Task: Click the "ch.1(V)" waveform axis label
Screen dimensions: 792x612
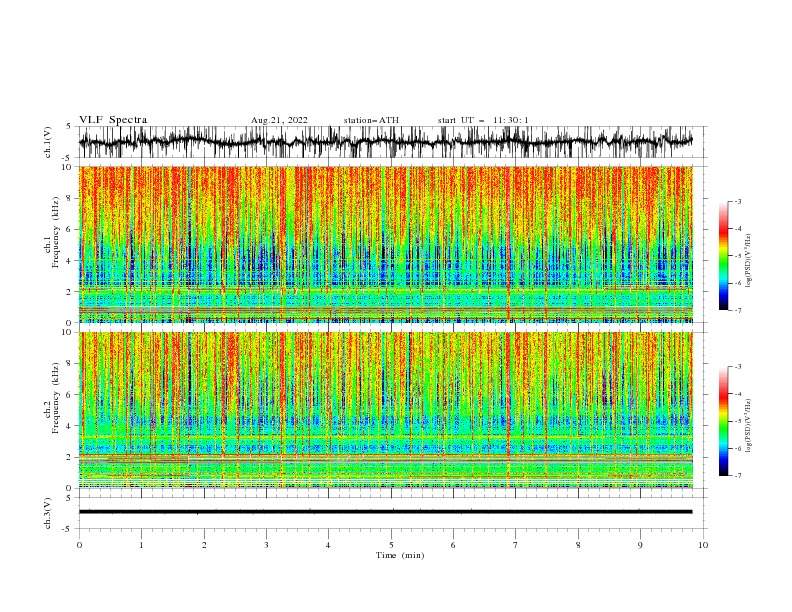Action: tap(48, 142)
